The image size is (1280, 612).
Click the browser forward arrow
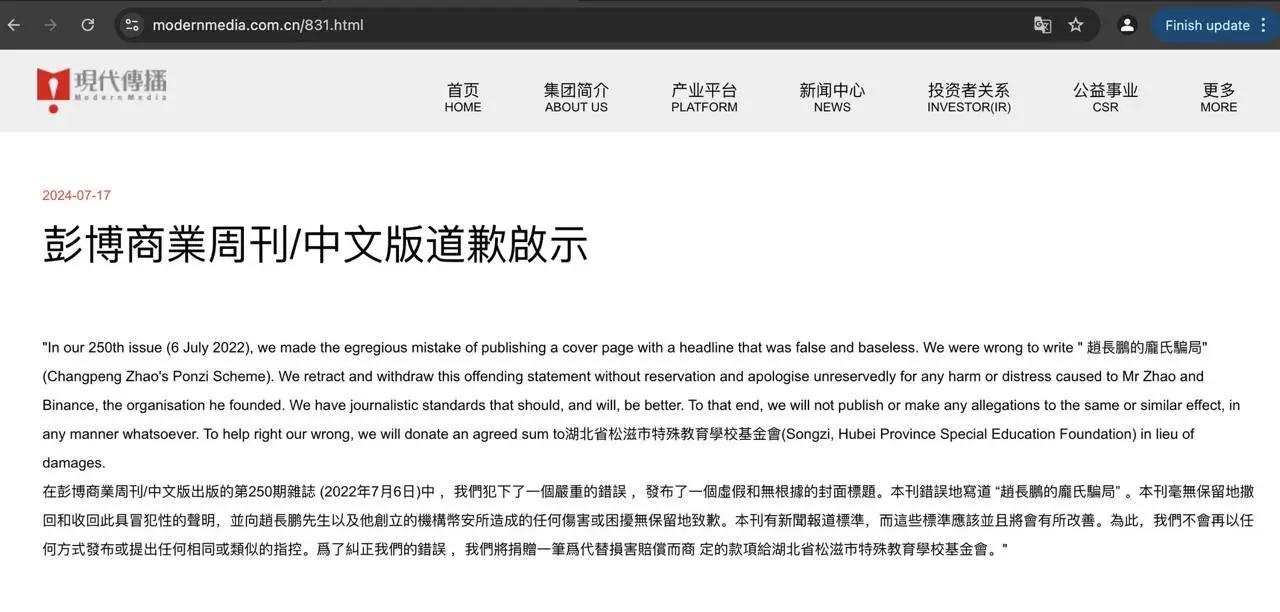(x=50, y=25)
